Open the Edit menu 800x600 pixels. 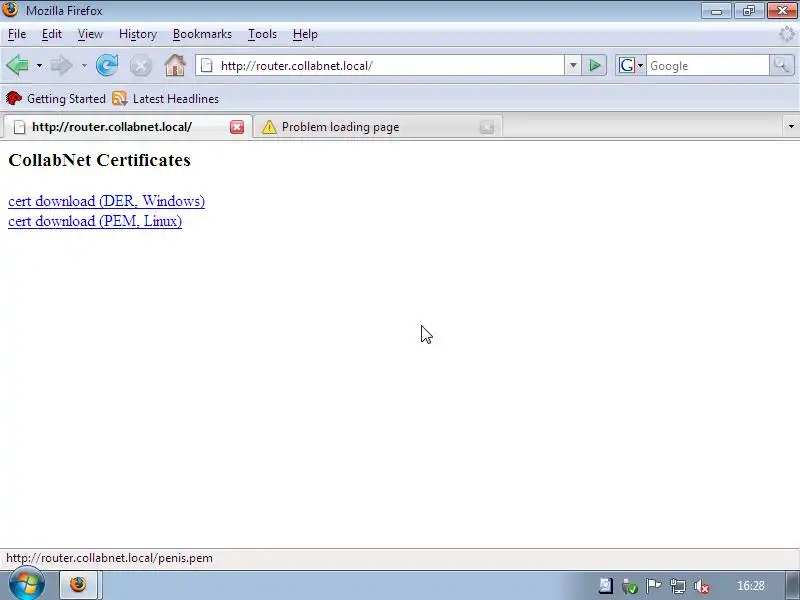pos(52,34)
